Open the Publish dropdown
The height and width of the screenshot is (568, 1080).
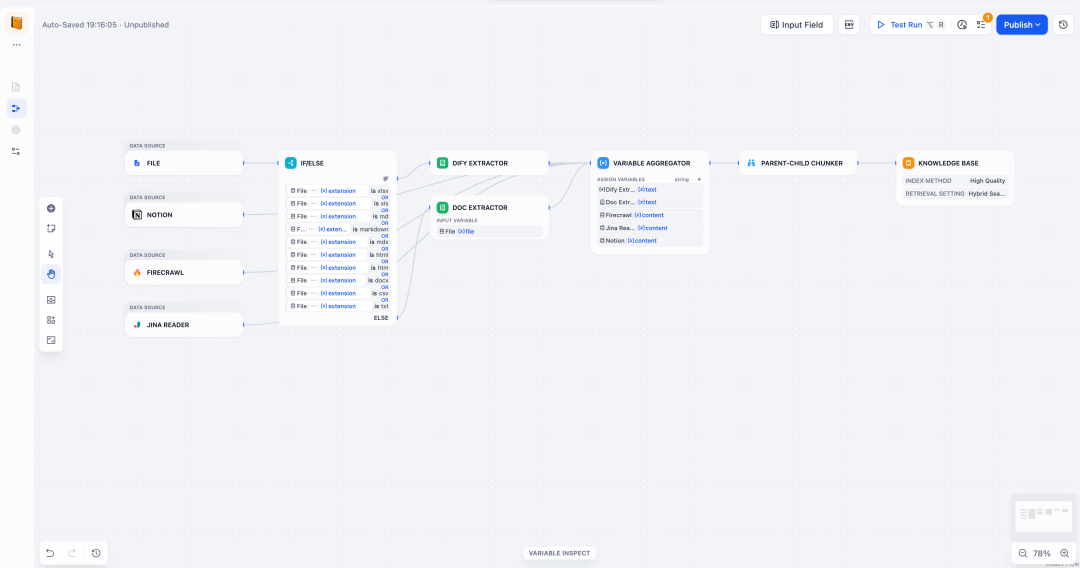1021,25
